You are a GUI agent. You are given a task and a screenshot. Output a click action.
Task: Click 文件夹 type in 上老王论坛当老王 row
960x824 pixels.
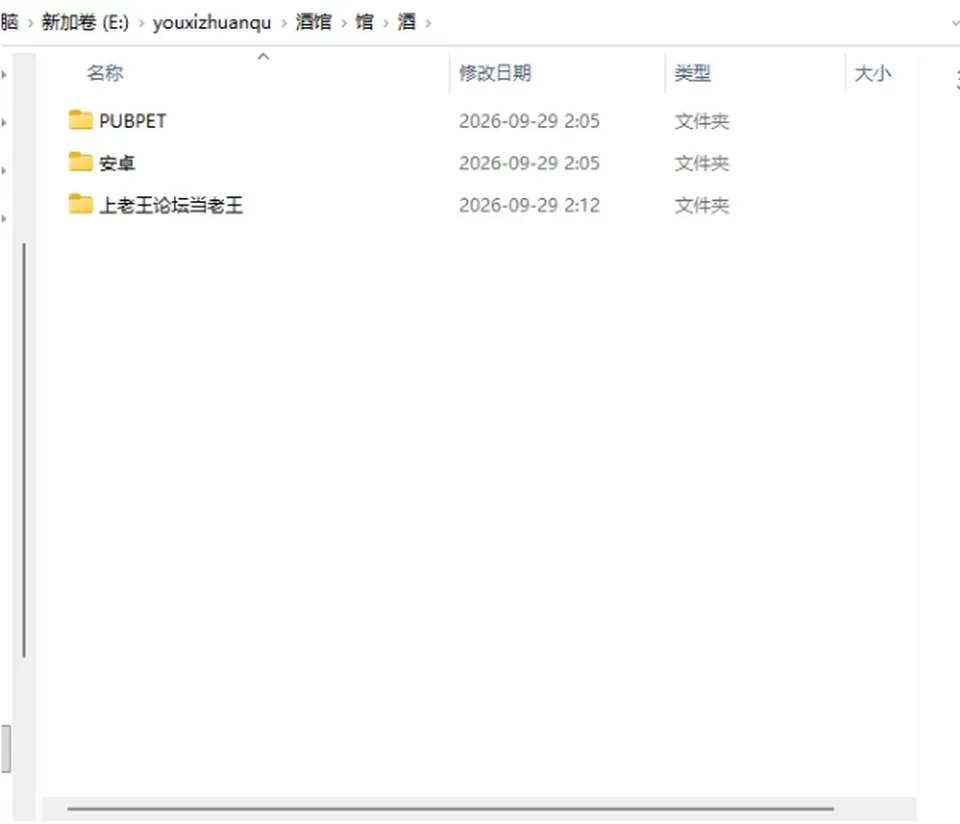point(702,205)
